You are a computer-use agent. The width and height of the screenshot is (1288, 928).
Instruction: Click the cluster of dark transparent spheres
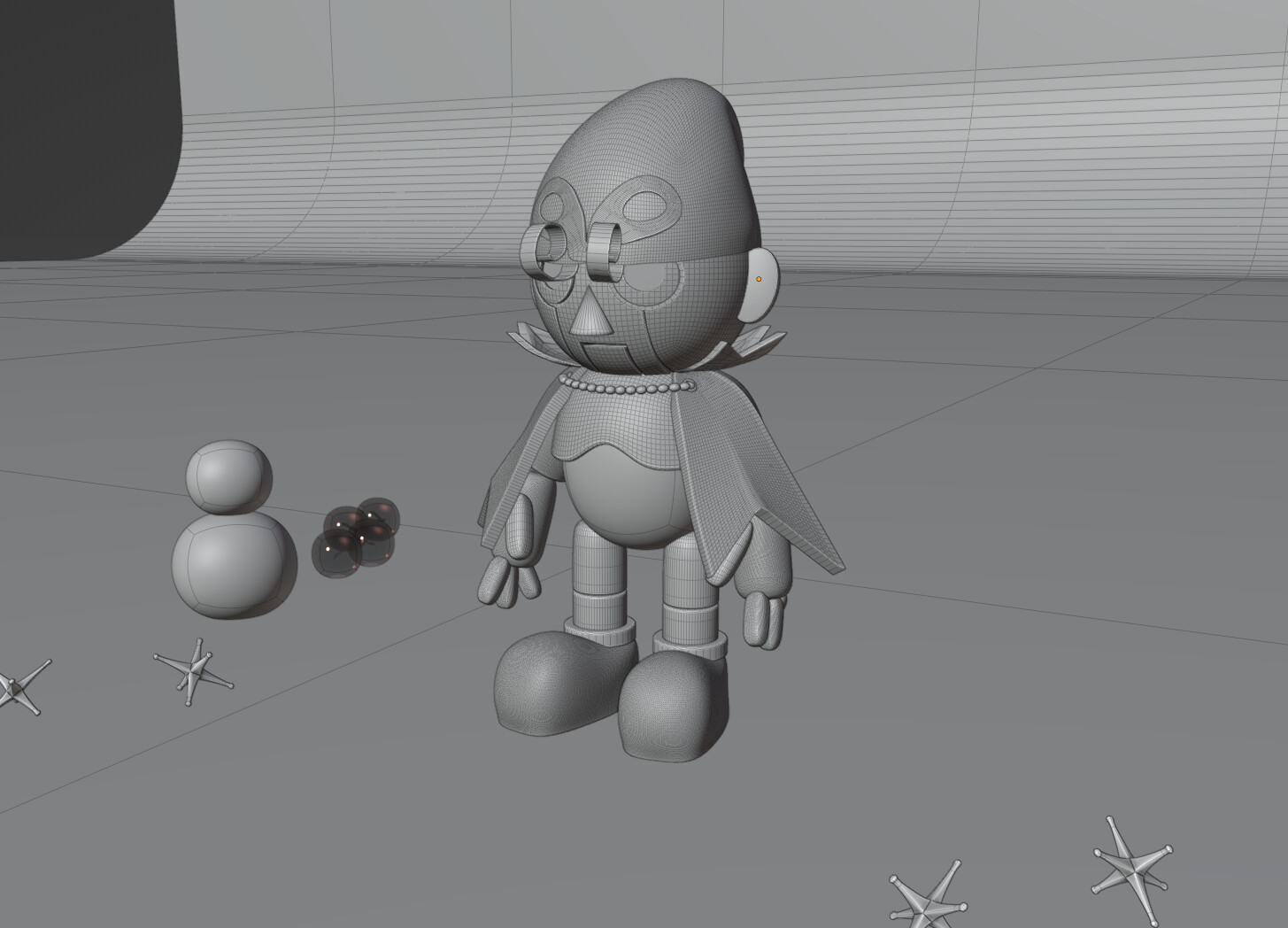point(356,537)
